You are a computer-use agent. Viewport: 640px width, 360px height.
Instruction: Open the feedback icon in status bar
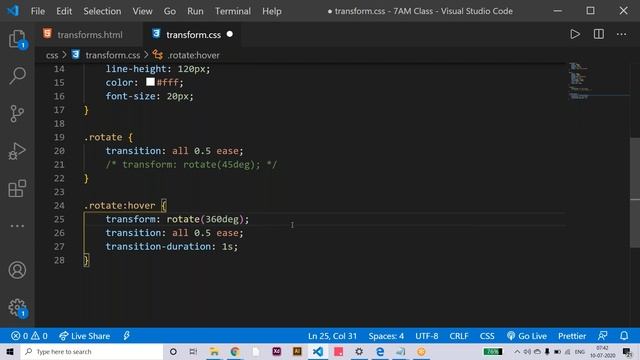coord(602,336)
